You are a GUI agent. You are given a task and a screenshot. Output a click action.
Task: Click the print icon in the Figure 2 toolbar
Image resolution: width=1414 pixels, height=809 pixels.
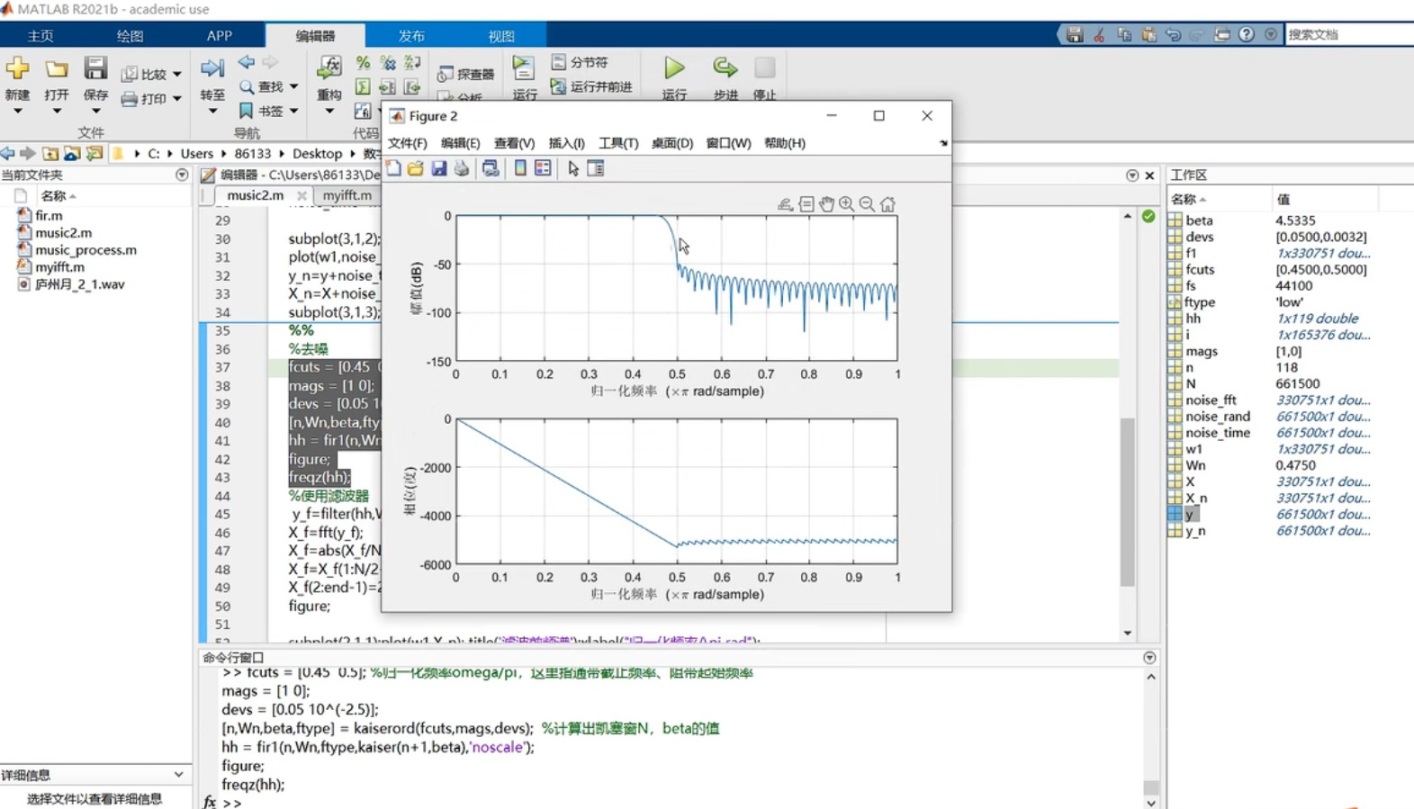coord(461,169)
